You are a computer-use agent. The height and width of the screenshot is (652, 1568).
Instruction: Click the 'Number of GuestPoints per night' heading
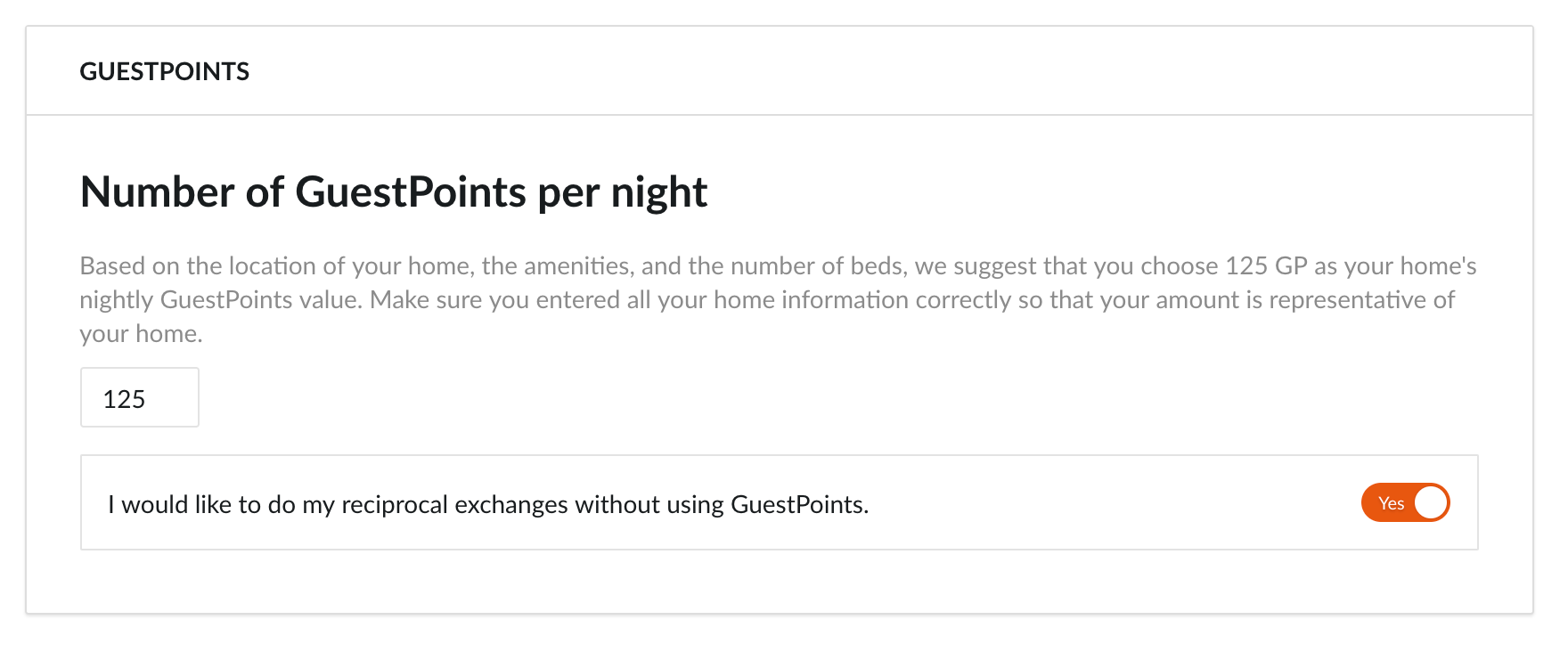point(393,192)
